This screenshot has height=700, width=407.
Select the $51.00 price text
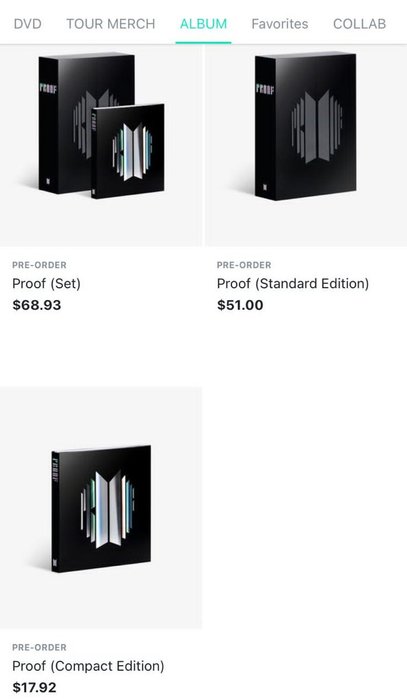point(240,305)
